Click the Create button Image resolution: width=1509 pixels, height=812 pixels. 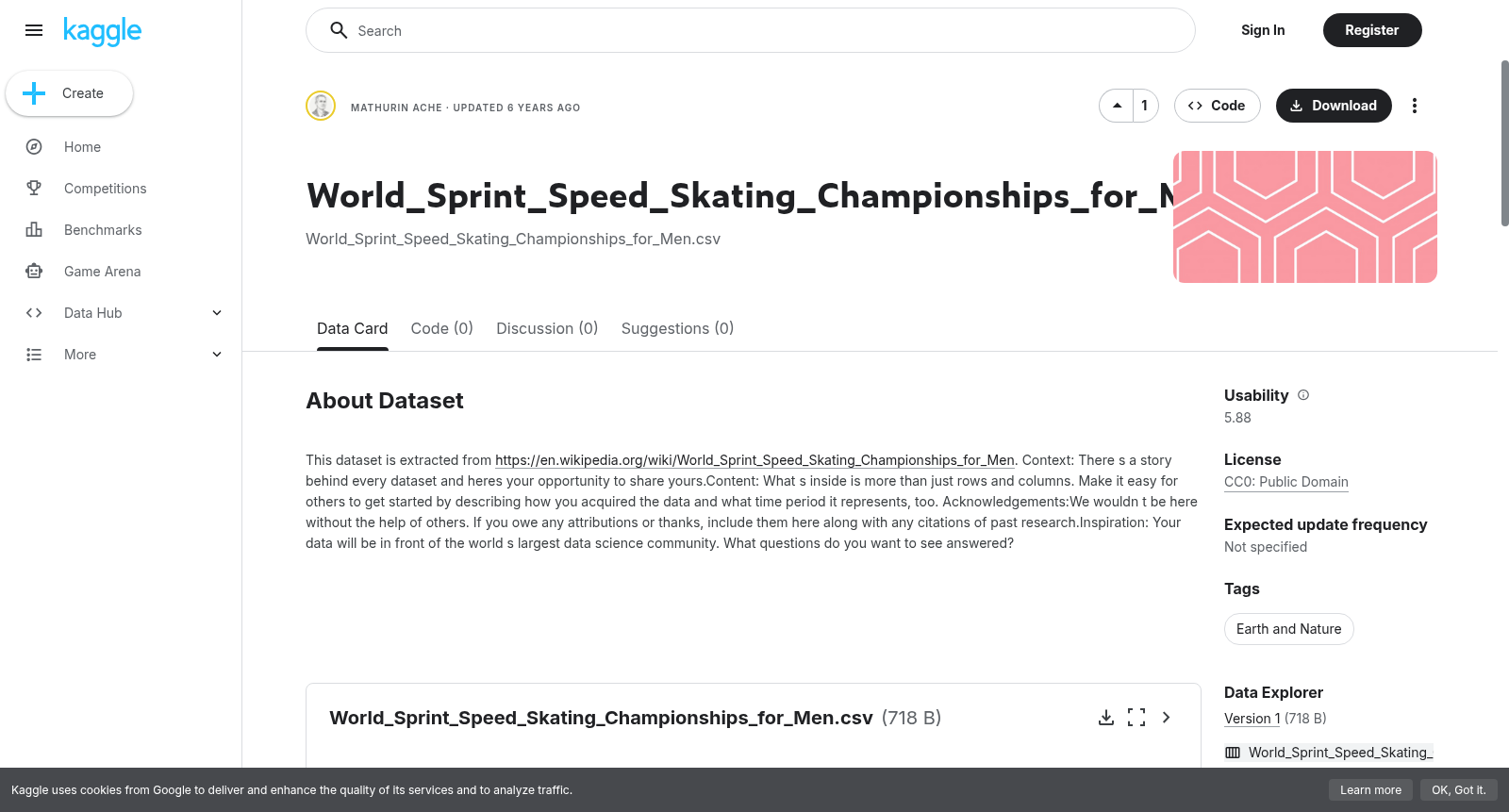[x=69, y=93]
